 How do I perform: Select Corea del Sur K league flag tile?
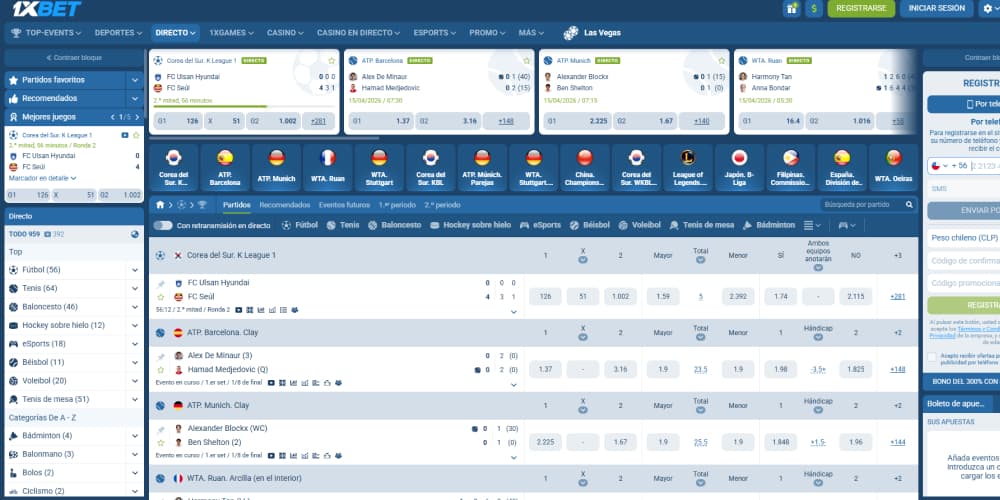173,168
